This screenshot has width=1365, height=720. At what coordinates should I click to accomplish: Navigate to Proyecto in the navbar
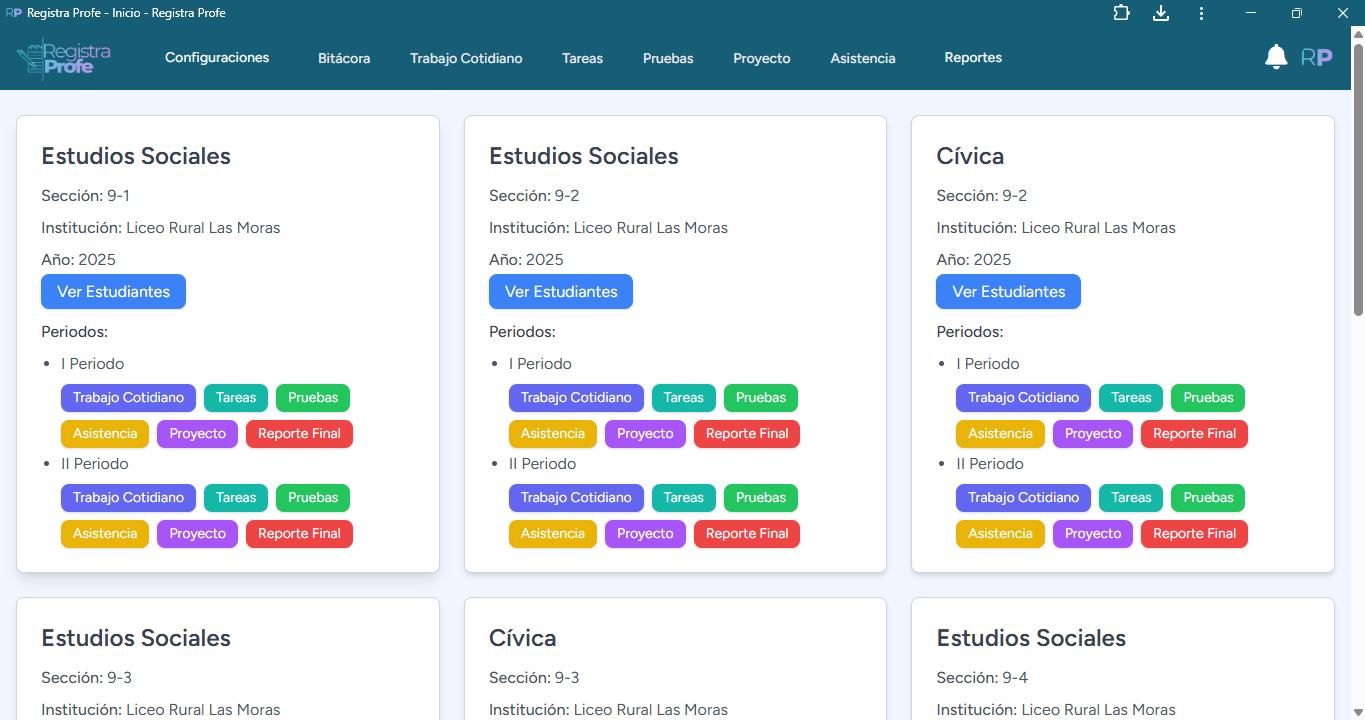click(762, 58)
